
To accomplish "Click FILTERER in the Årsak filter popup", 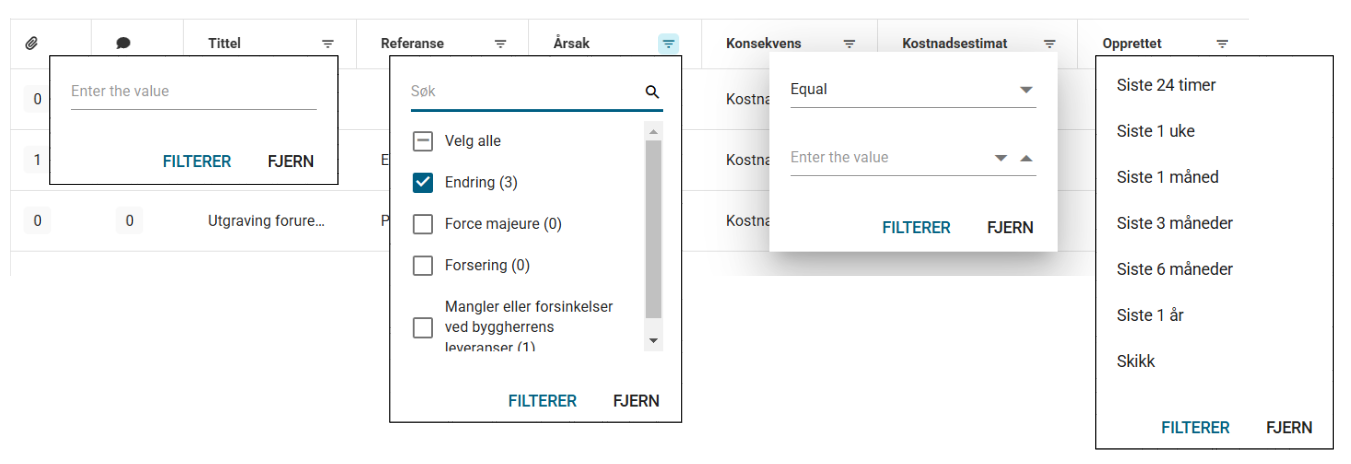I will tap(542, 401).
